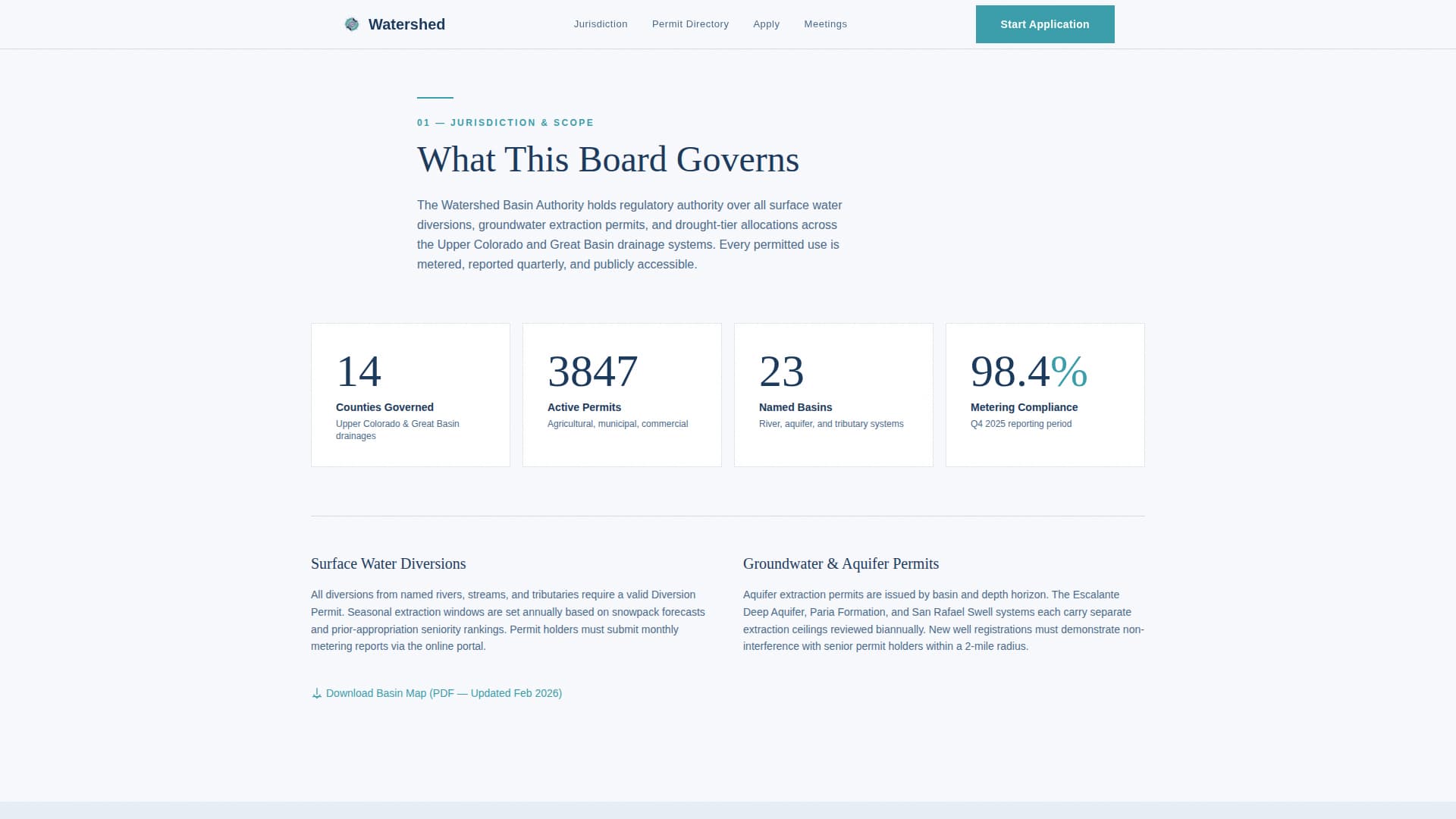Select the 'Active Permits' label

pos(584,407)
